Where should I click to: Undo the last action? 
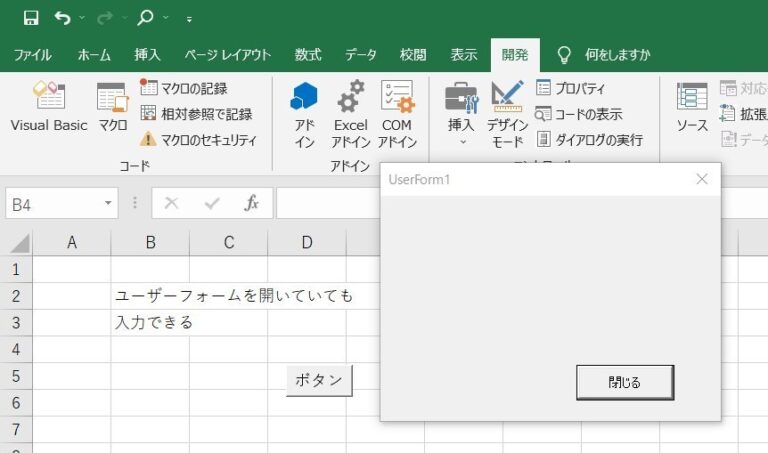coord(62,18)
